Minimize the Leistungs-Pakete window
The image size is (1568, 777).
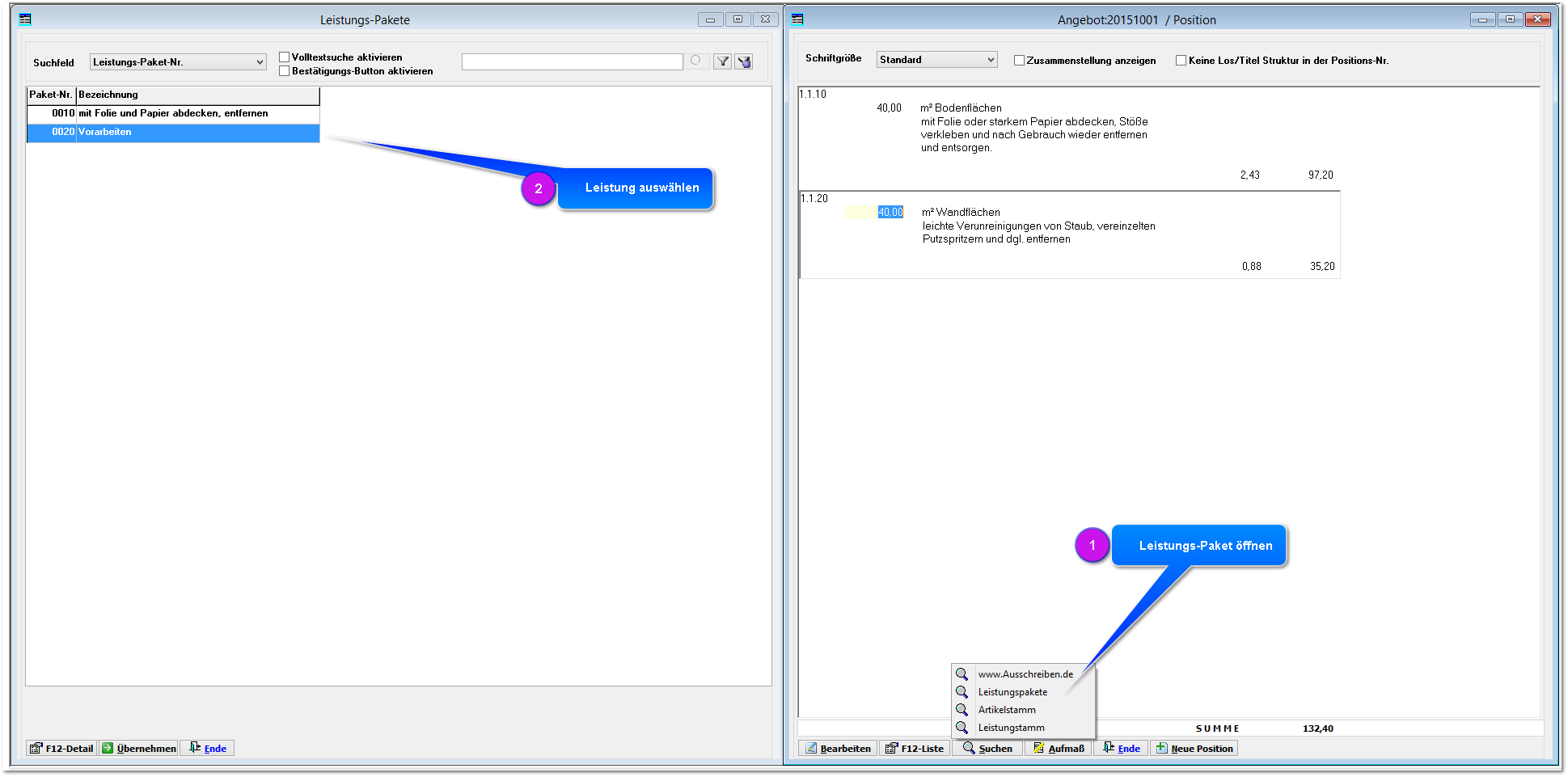[710, 19]
